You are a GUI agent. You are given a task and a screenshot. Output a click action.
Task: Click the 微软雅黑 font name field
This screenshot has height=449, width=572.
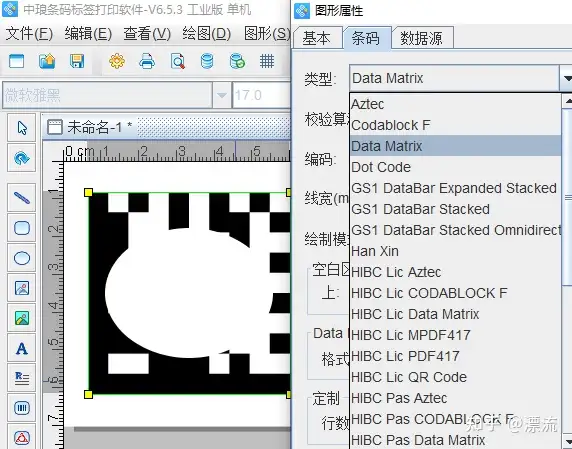(x=107, y=95)
